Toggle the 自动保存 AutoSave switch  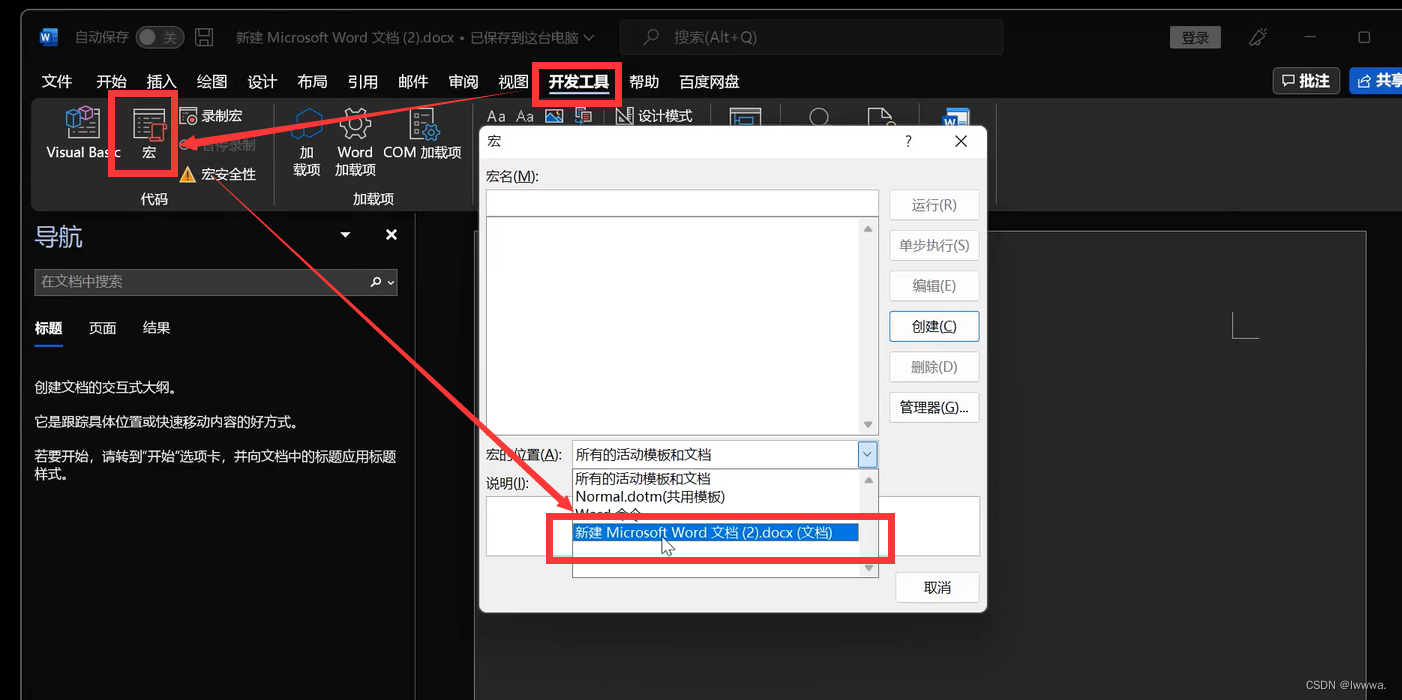[x=159, y=37]
